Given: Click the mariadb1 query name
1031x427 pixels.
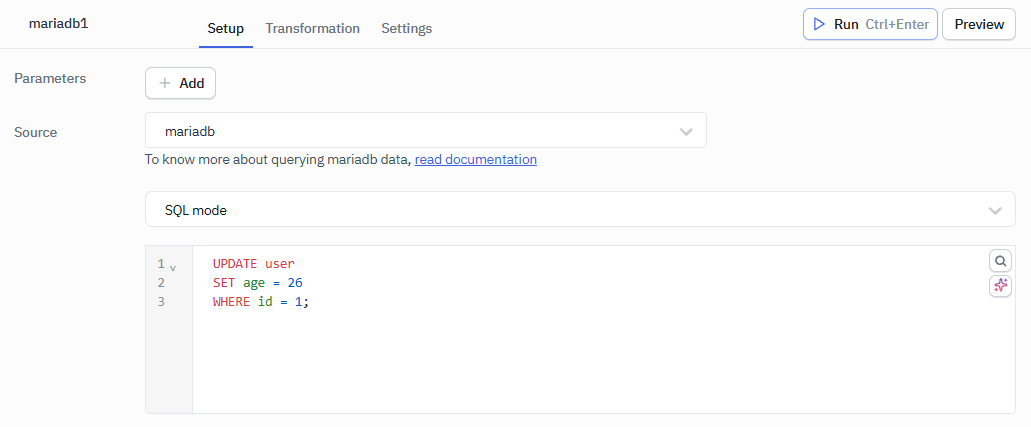Looking at the screenshot, I should pos(58,23).
